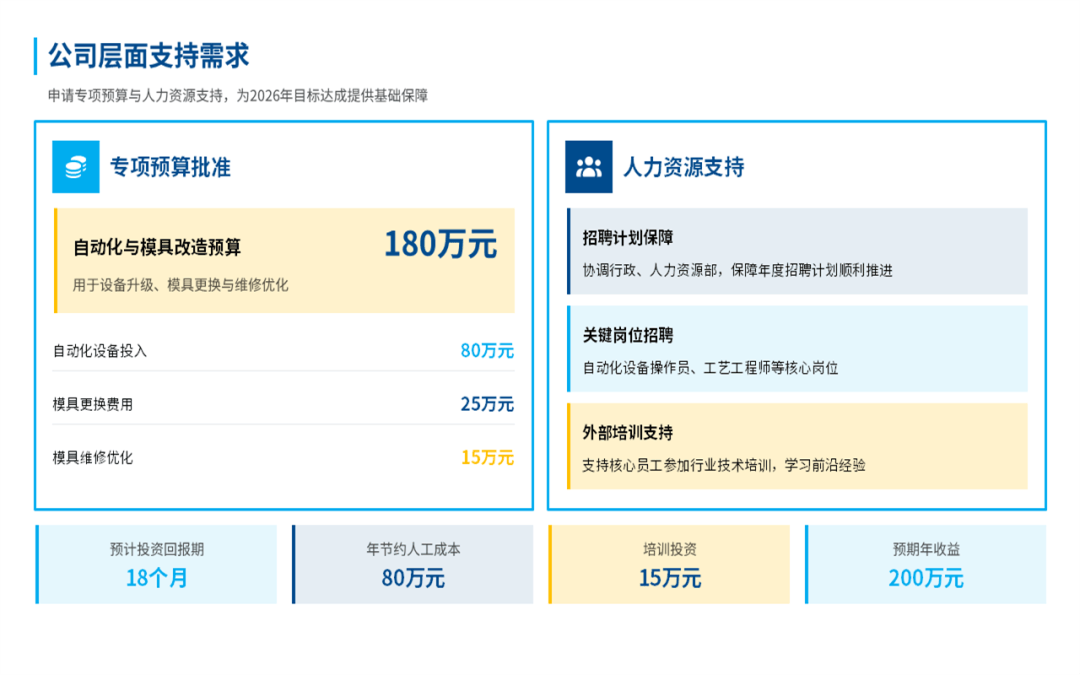Select the 公司层面支持需求 page title
Viewport: 1080px width, 675px height.
point(149,56)
